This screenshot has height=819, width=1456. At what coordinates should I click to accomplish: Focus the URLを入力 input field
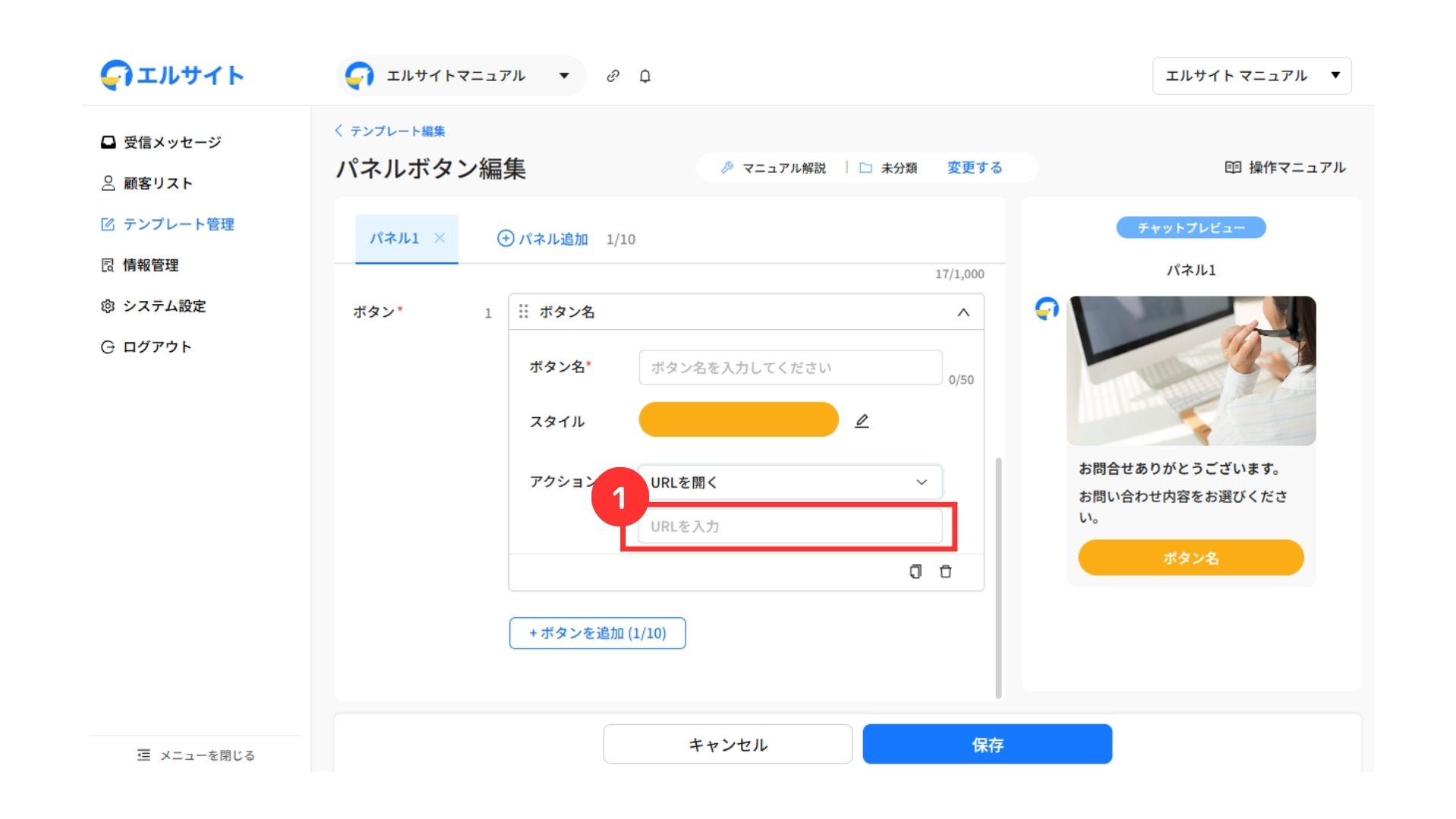[x=789, y=526]
